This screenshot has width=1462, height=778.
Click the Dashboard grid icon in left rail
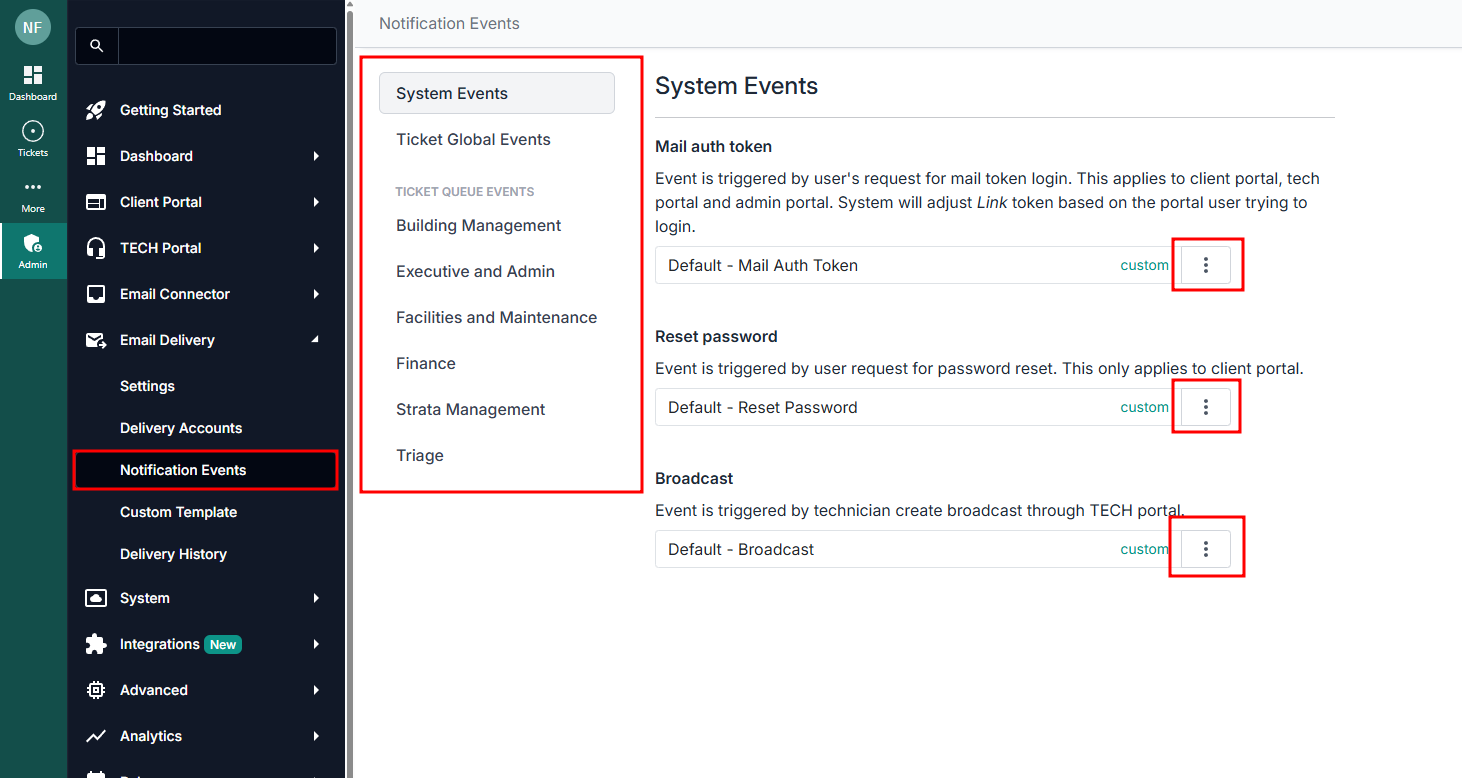point(33,76)
